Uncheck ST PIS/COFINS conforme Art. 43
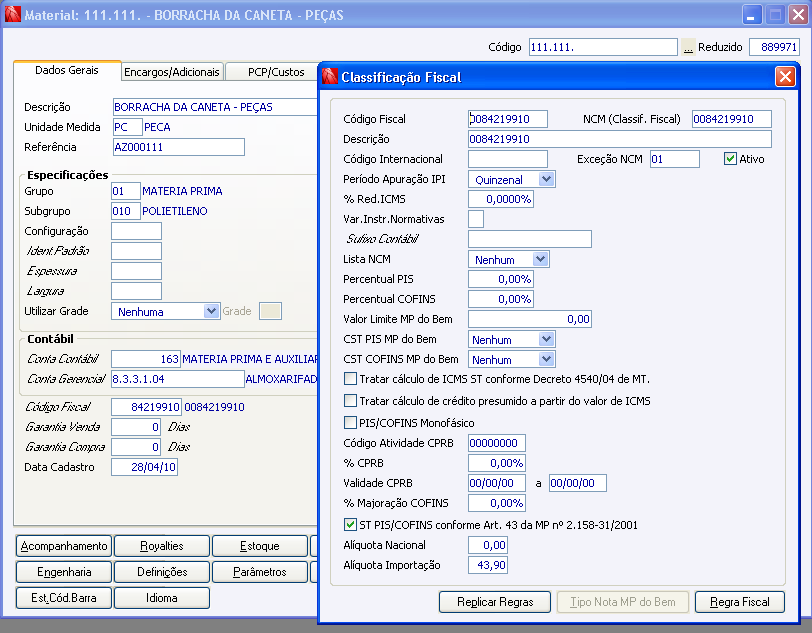This screenshot has height=633, width=812. point(350,524)
